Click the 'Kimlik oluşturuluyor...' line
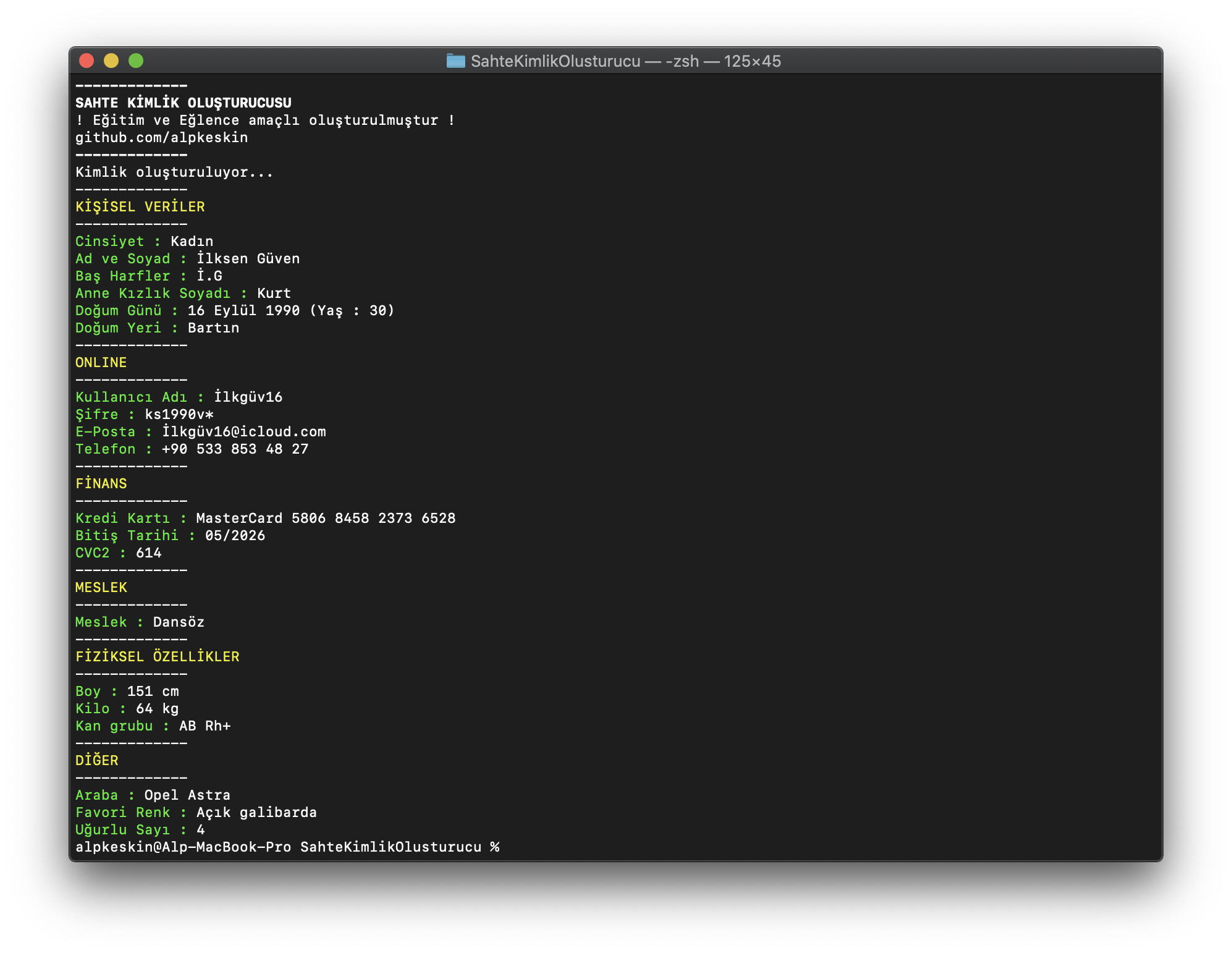The height and width of the screenshot is (953, 1232). point(174,172)
